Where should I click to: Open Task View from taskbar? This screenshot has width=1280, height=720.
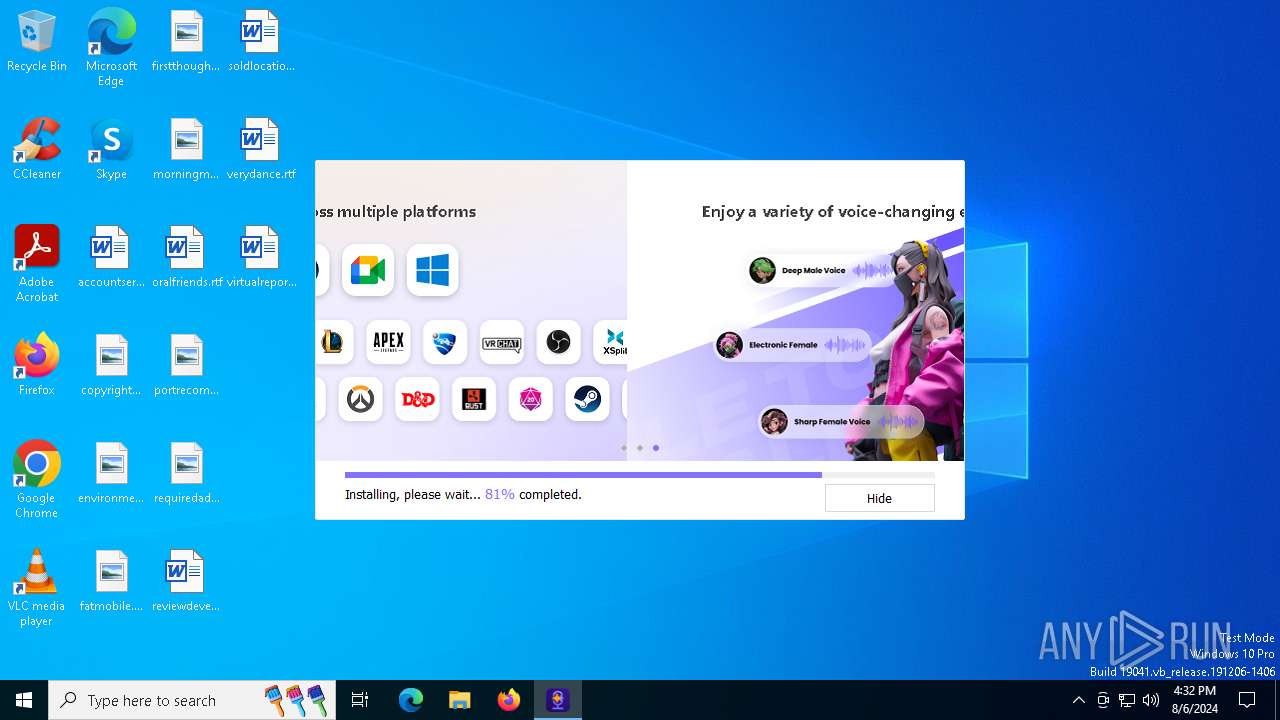pyautogui.click(x=360, y=700)
